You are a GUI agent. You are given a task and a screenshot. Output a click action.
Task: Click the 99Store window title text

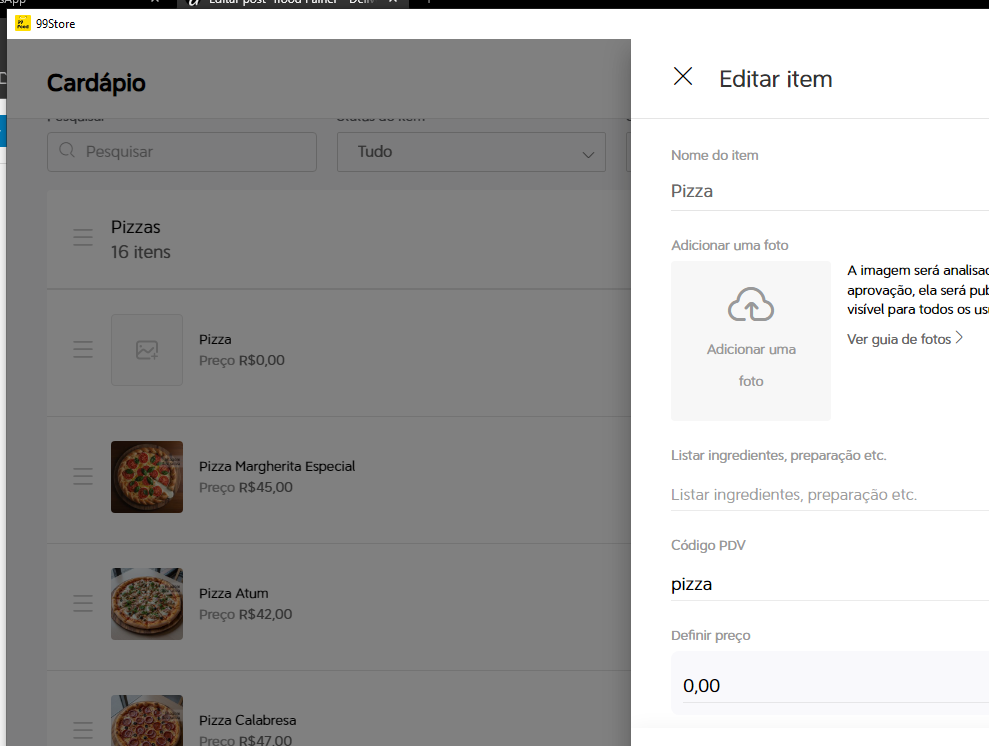click(x=56, y=24)
